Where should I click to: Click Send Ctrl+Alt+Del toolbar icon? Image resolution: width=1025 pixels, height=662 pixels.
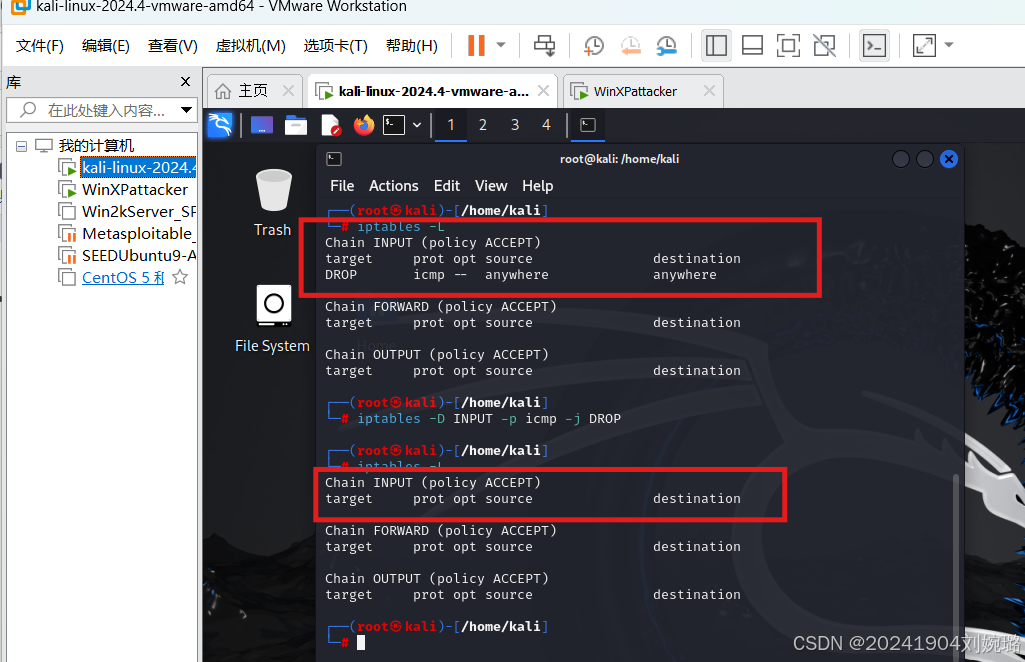click(x=544, y=45)
